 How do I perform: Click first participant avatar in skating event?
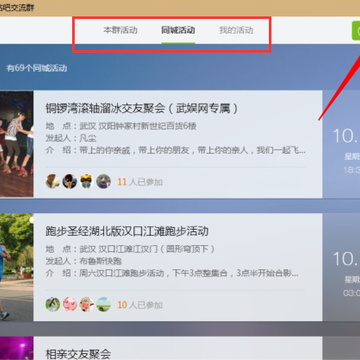coord(53,182)
